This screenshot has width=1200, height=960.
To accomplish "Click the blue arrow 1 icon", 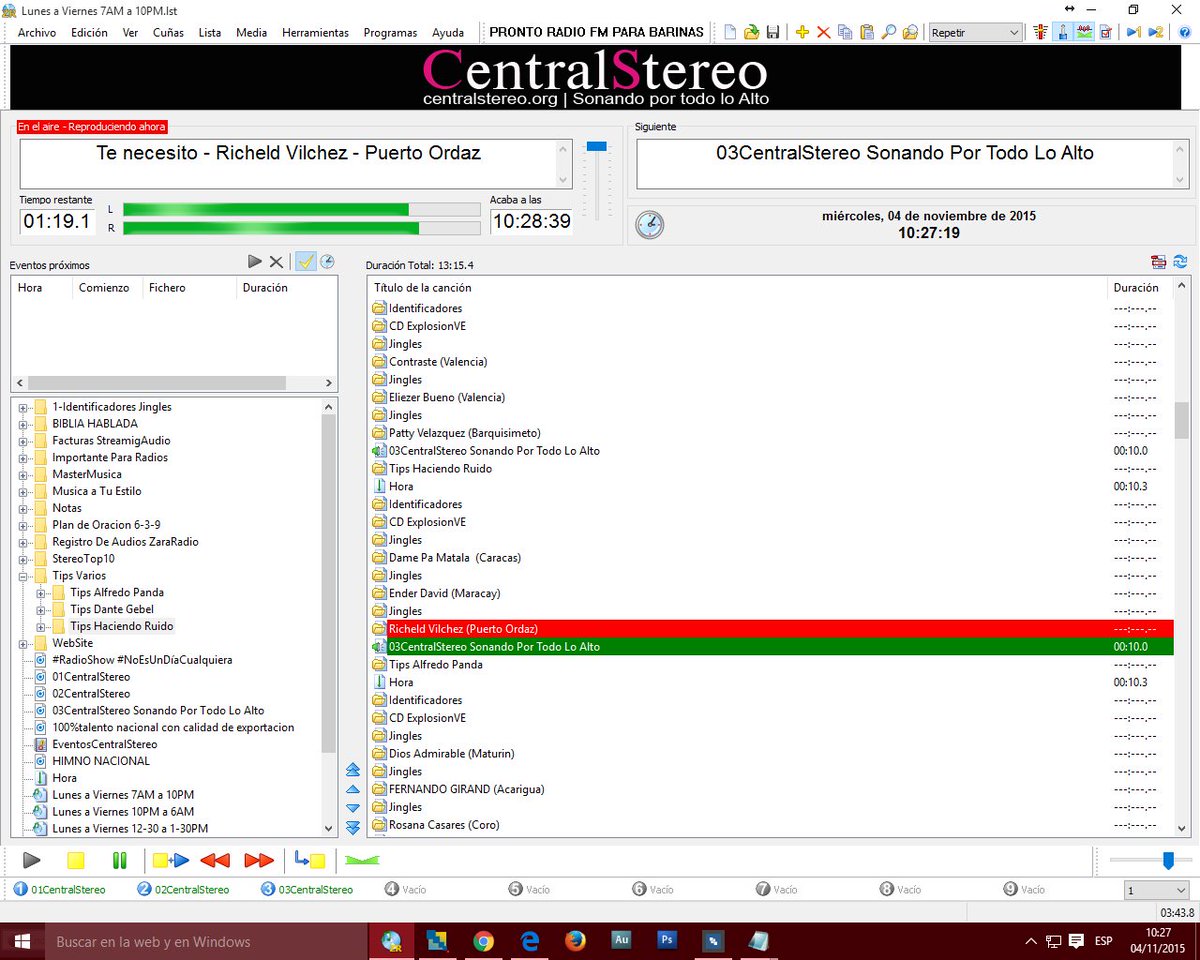I will [1134, 32].
